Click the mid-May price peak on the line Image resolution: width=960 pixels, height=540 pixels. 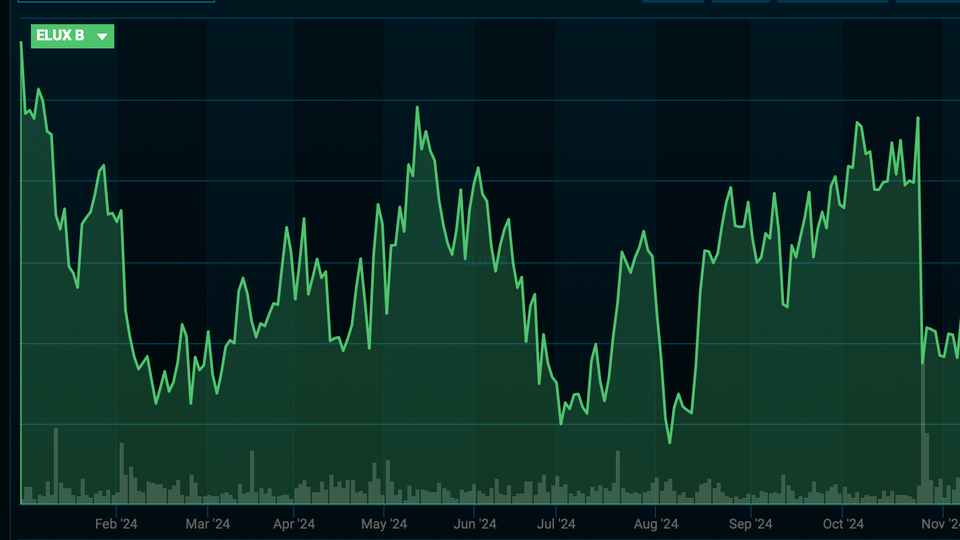click(x=417, y=107)
